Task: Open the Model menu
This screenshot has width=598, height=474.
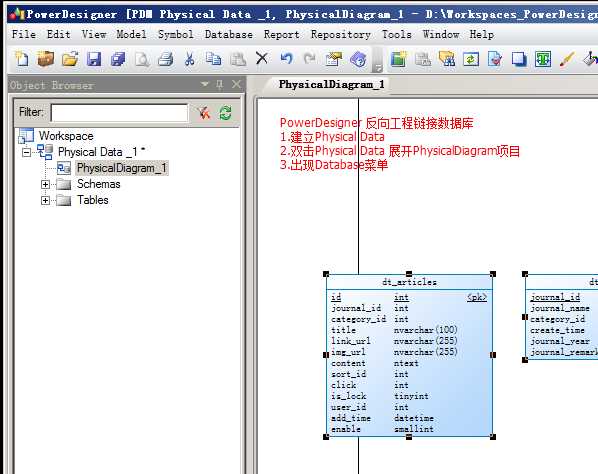Action: (131, 34)
